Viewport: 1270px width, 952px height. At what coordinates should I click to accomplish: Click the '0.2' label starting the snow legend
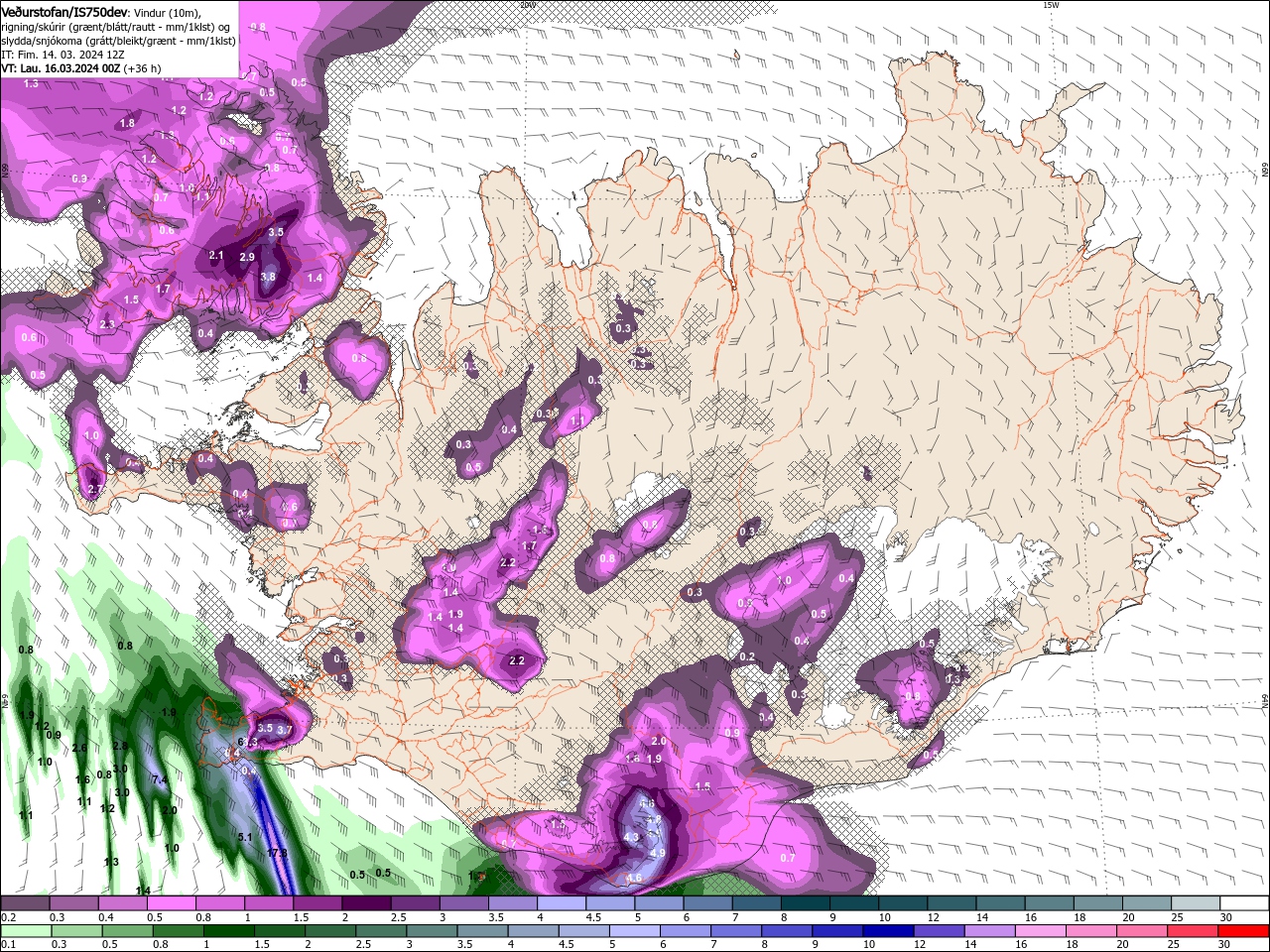pyautogui.click(x=9, y=918)
